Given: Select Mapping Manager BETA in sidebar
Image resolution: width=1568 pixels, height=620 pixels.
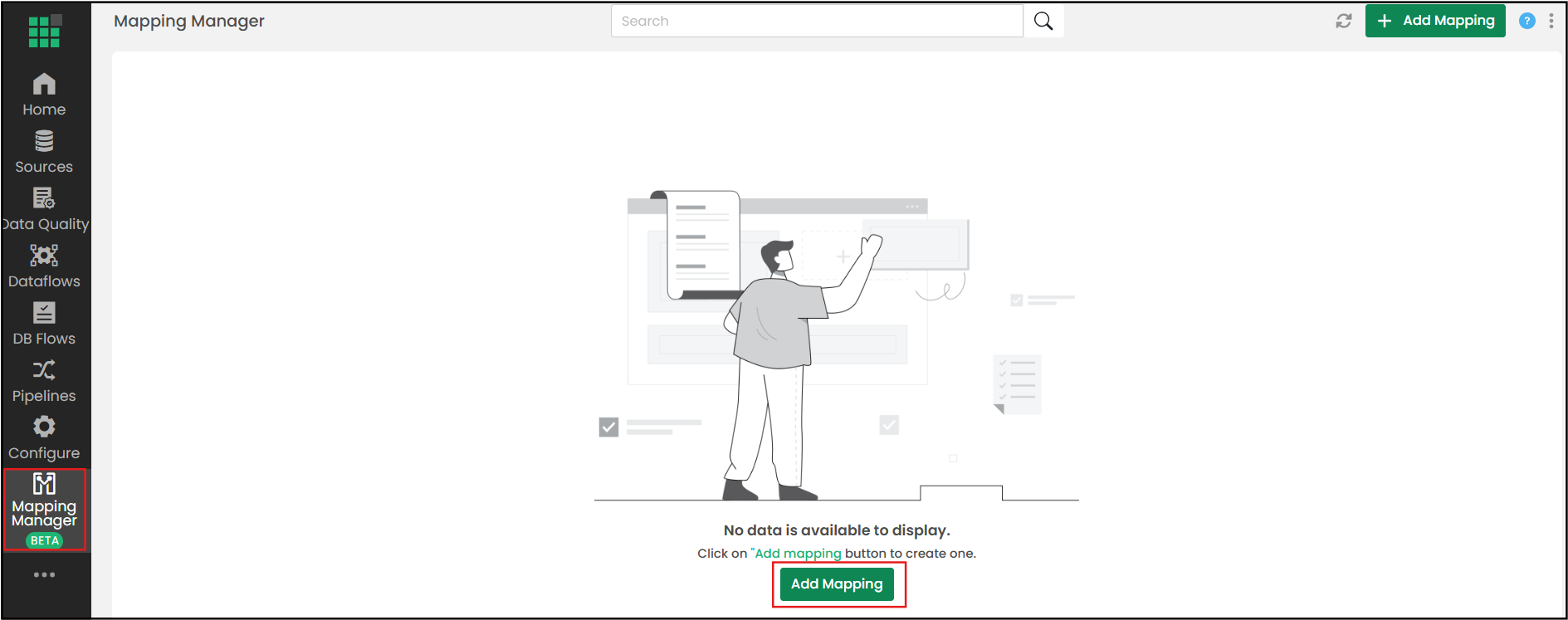Looking at the screenshot, I should pos(45,510).
